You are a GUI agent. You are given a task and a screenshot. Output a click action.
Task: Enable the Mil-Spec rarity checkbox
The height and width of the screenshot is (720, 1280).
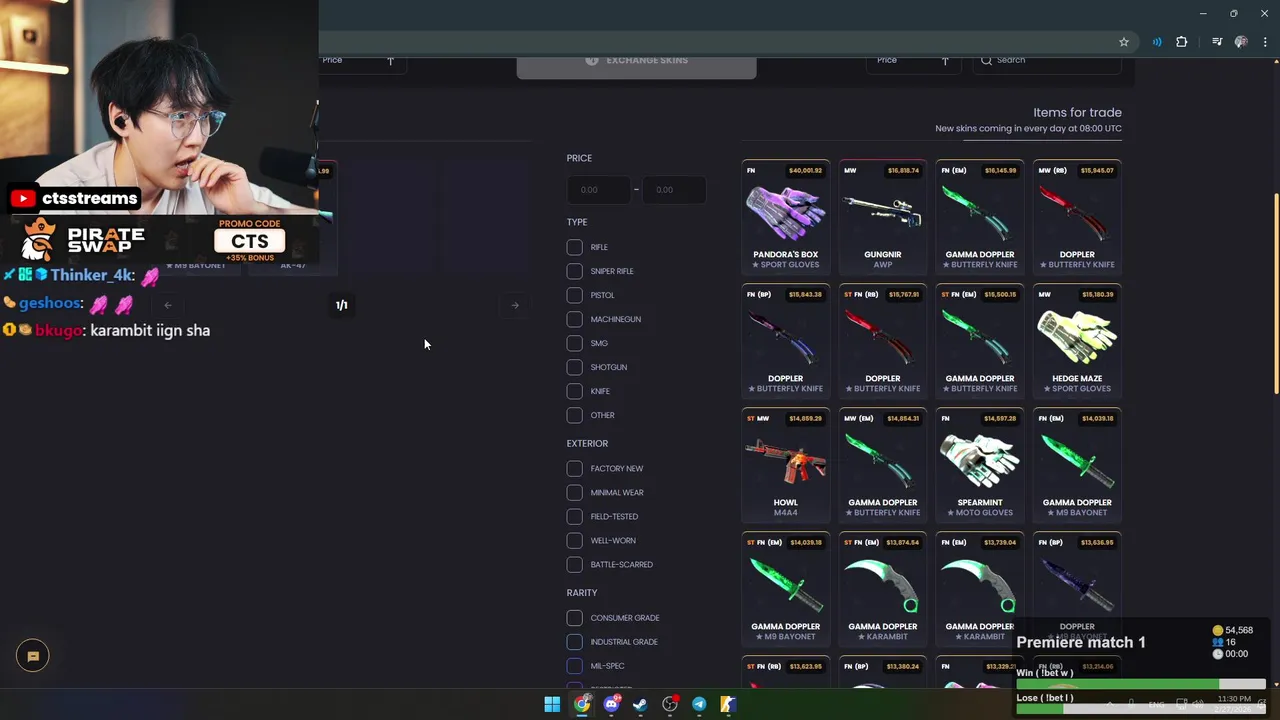pos(574,666)
